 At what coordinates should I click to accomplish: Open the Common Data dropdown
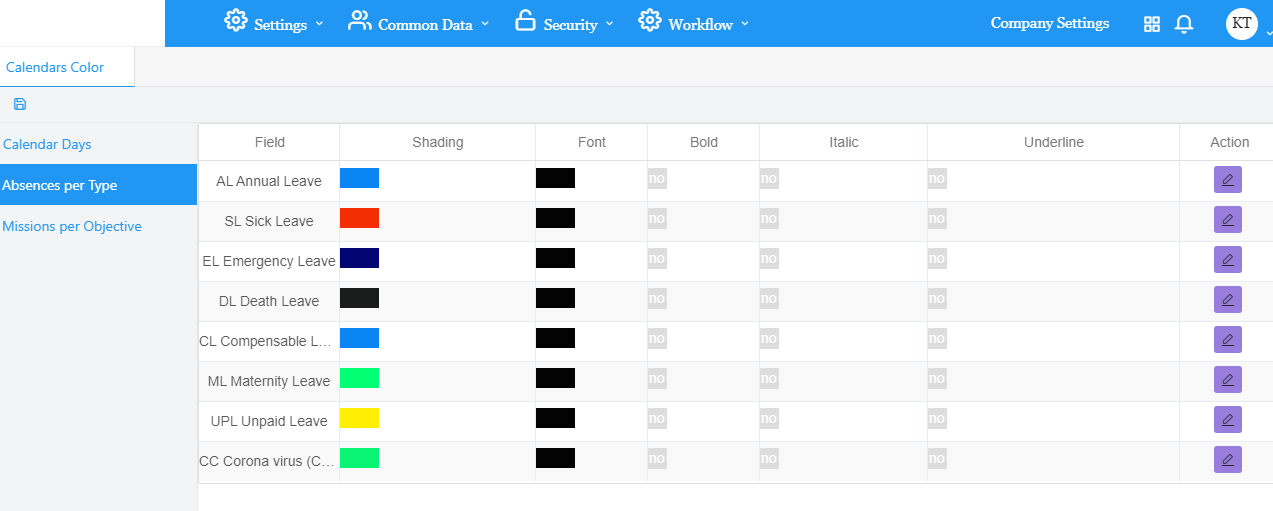point(419,24)
